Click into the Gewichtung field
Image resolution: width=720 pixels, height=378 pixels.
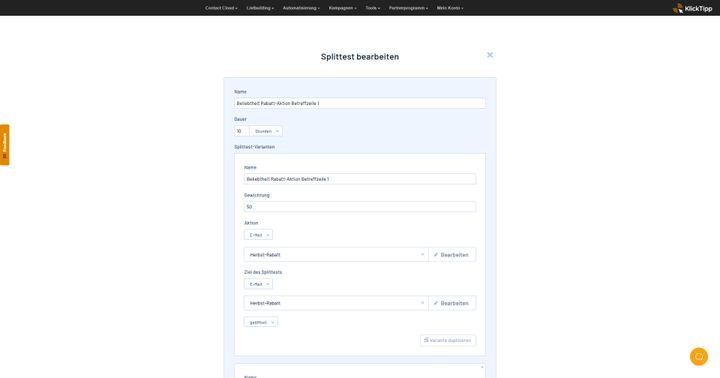[x=360, y=207]
